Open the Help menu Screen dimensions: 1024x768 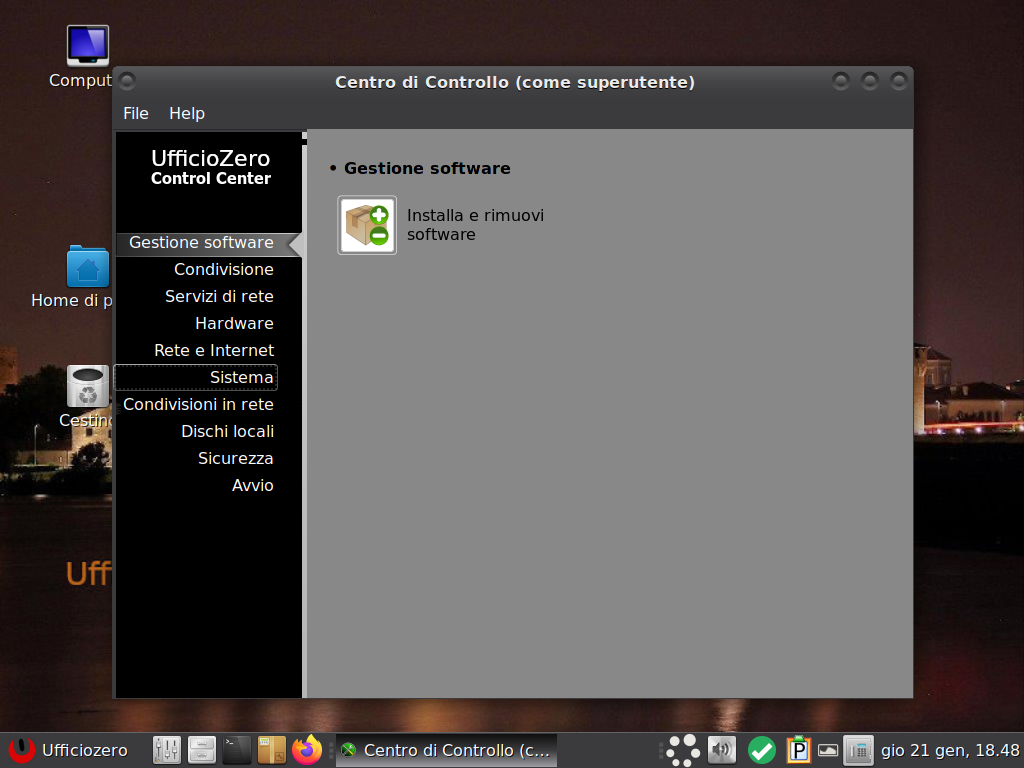[187, 114]
